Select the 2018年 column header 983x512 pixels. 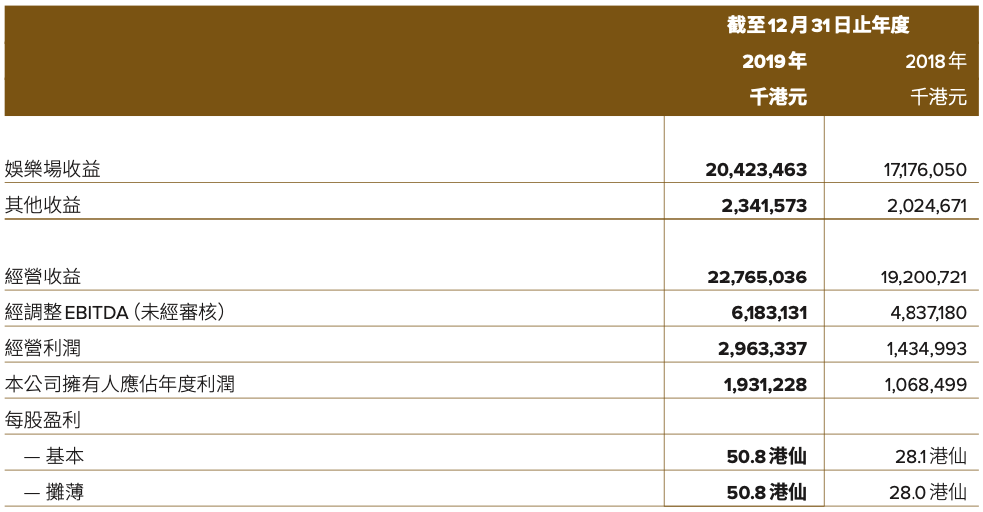[936, 62]
